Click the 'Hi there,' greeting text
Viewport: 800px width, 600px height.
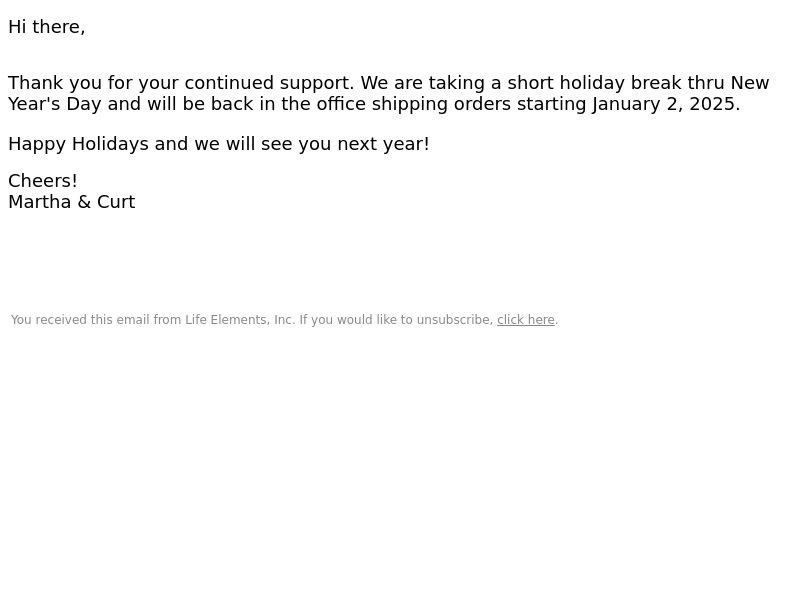[x=46, y=27]
